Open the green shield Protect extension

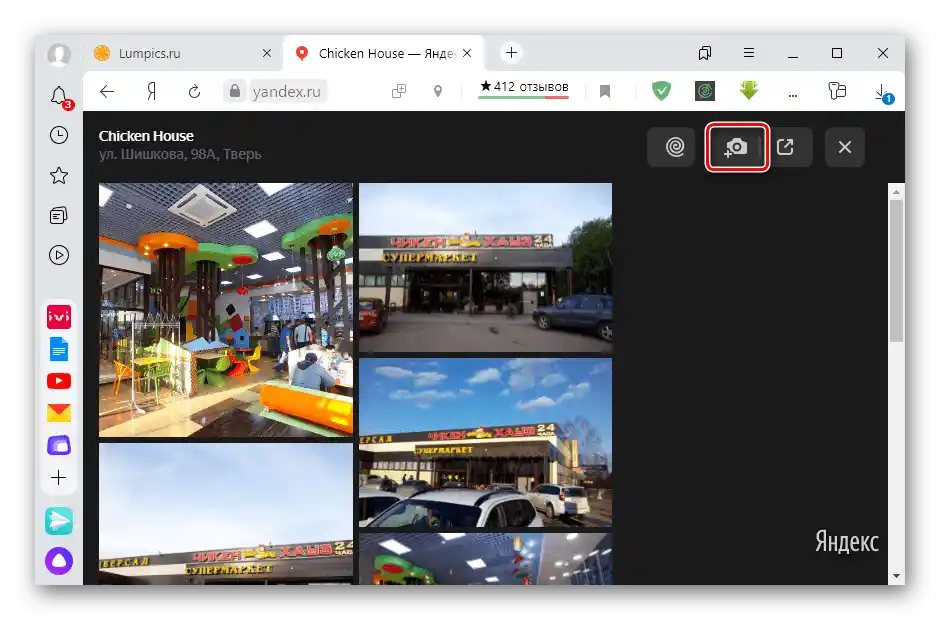pyautogui.click(x=661, y=91)
